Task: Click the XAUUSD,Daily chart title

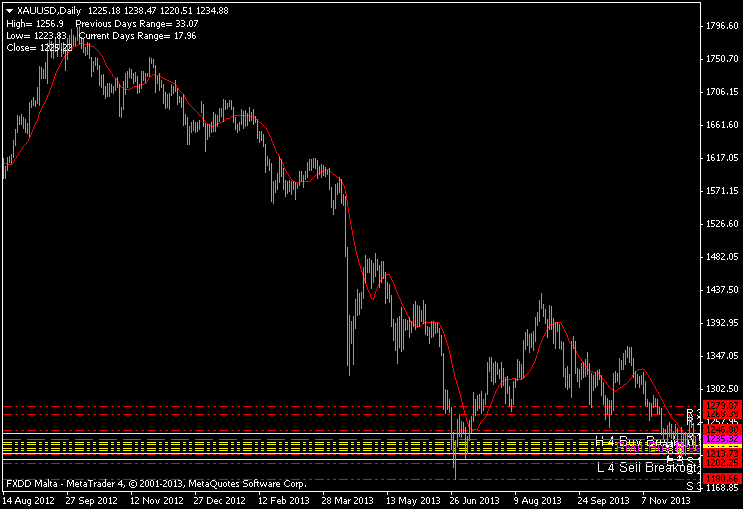Action: click(50, 10)
